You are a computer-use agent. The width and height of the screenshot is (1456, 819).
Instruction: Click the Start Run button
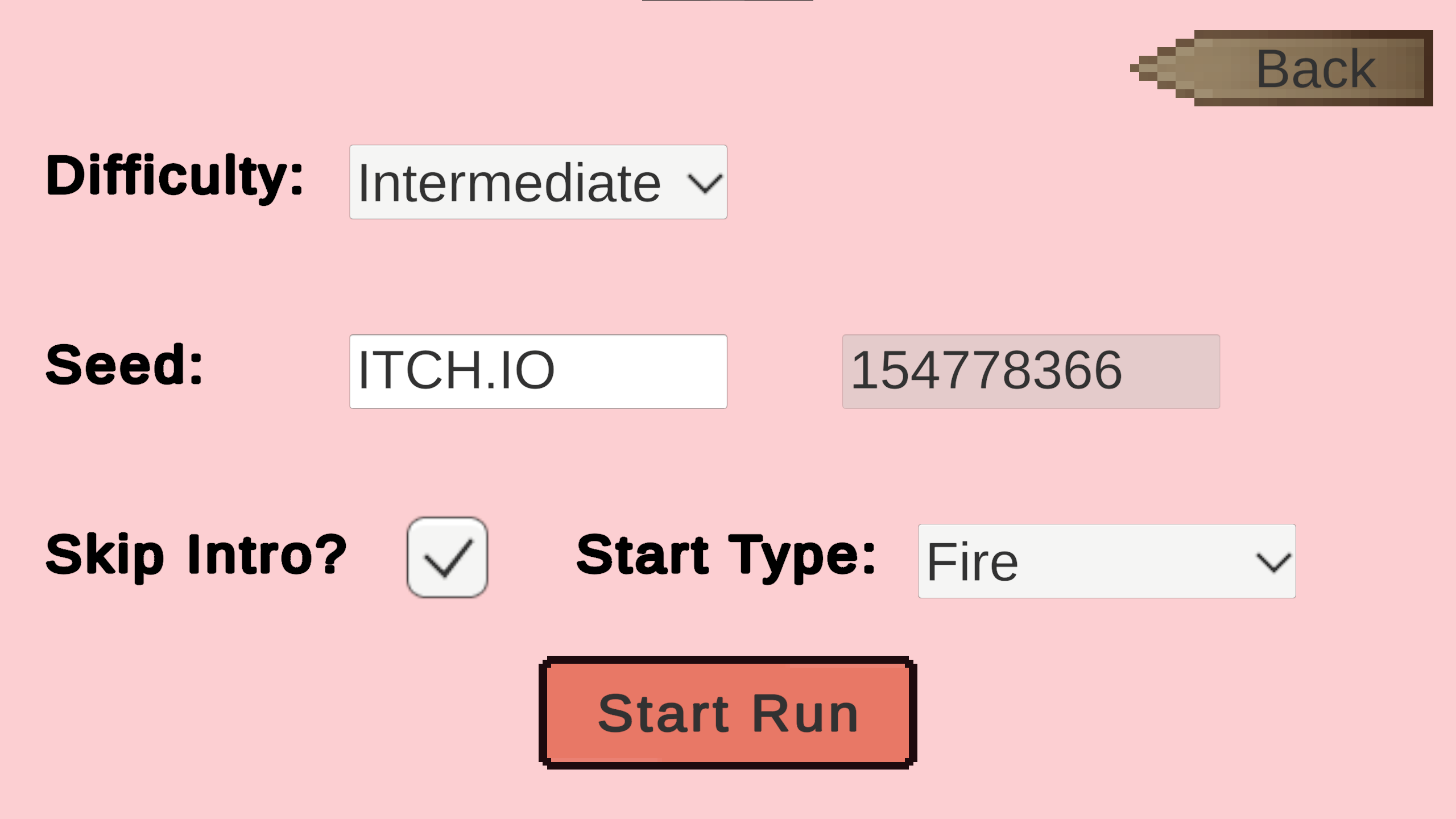coord(728,713)
